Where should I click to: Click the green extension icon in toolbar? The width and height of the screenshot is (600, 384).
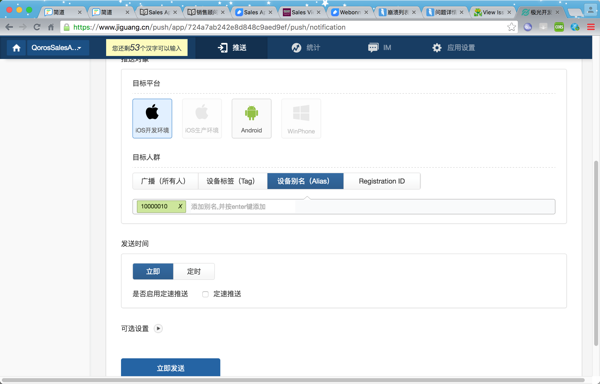coord(559,27)
